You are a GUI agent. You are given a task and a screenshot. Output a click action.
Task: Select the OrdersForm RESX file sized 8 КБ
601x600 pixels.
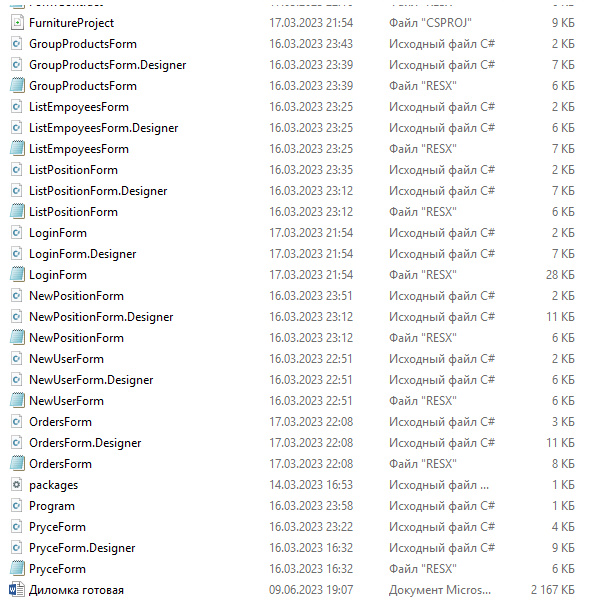click(x=60, y=464)
